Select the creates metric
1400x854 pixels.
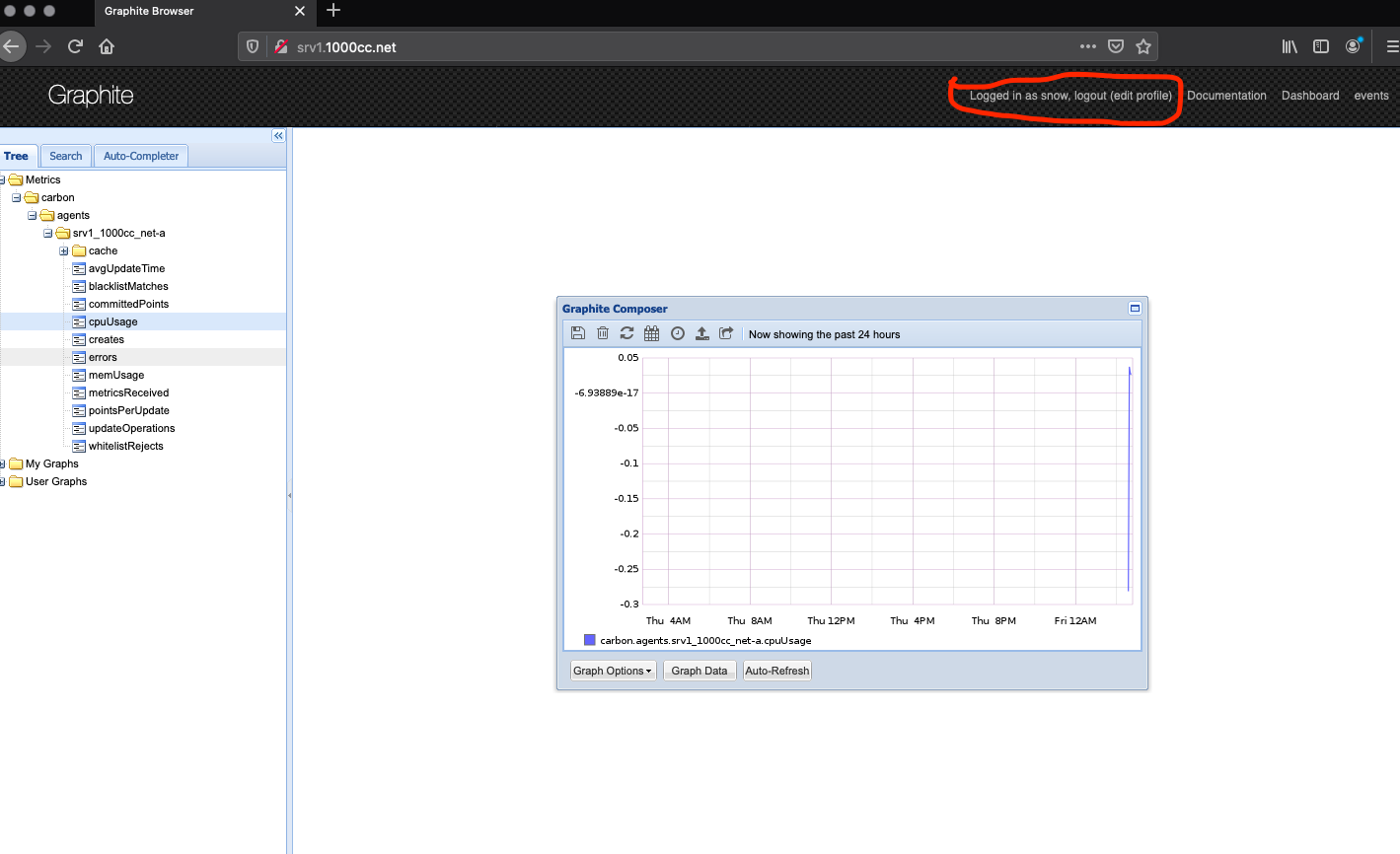pos(106,339)
